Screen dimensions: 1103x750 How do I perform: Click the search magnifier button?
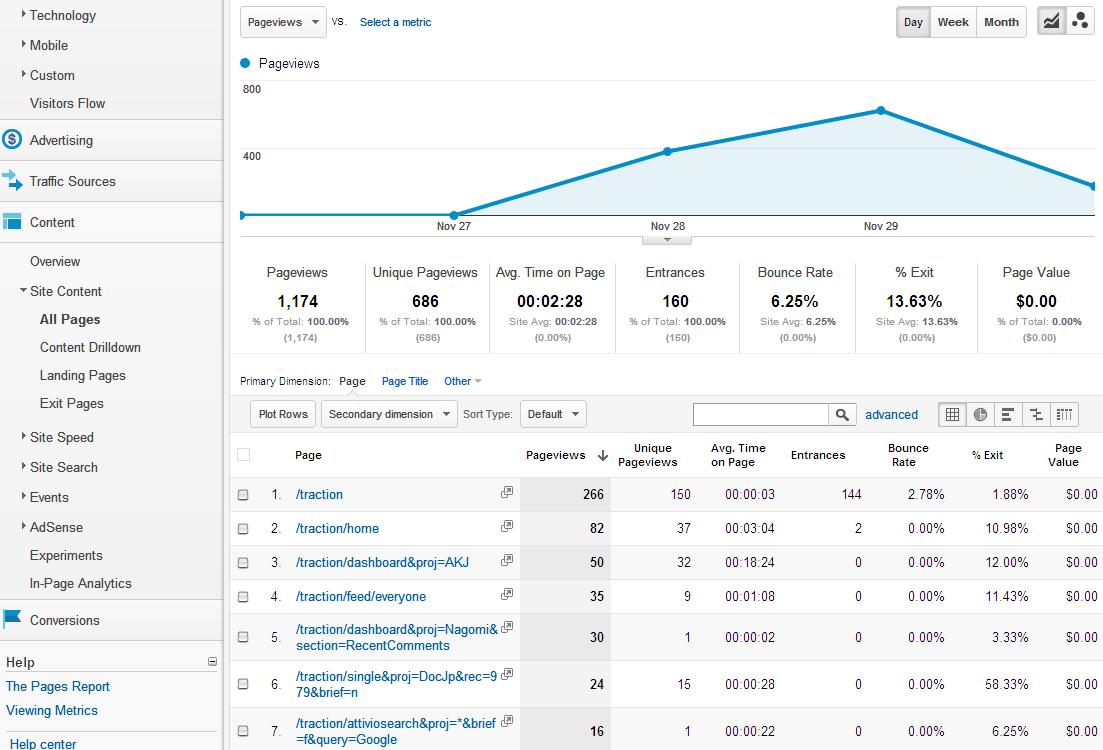[x=842, y=414]
